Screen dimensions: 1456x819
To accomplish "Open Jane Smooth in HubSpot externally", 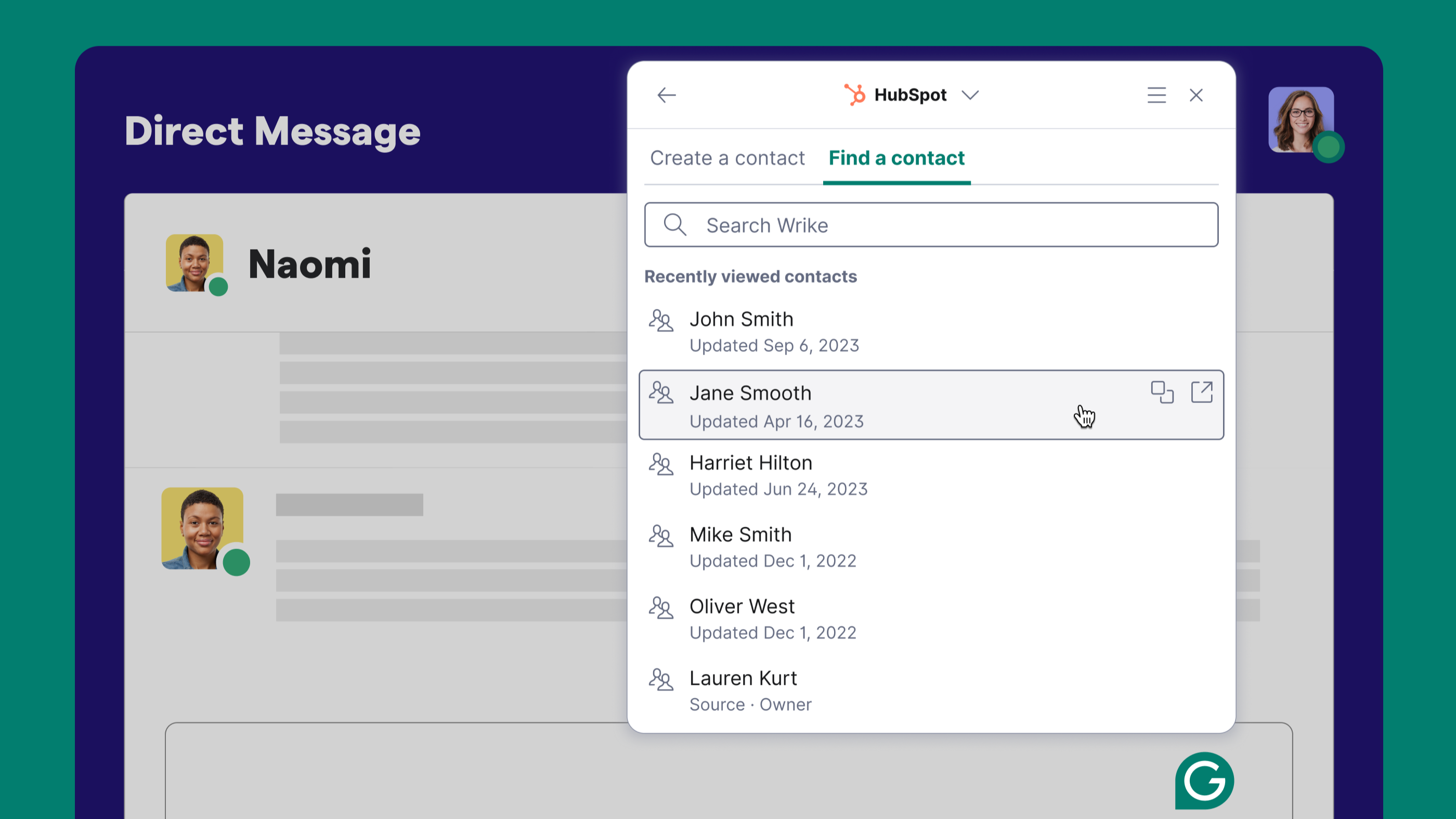I will (1202, 392).
